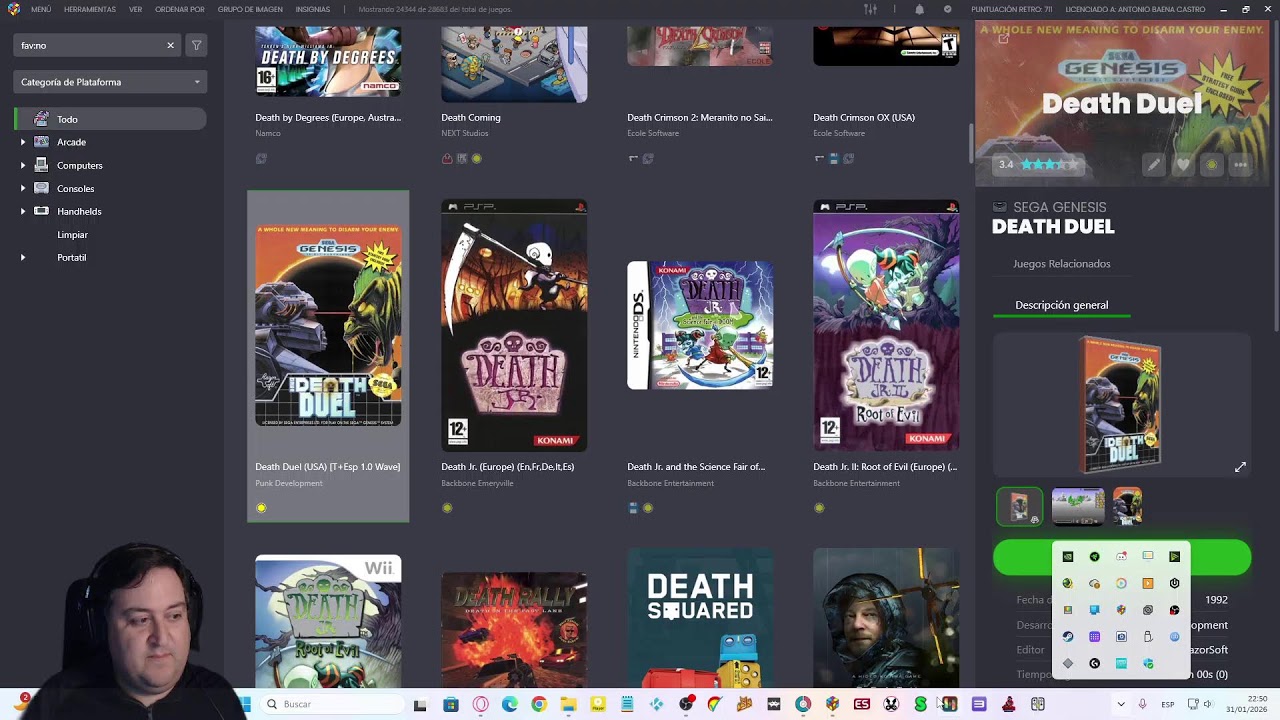Select the Death Rally cover
Image resolution: width=1280 pixels, height=720 pixels.
[514, 630]
